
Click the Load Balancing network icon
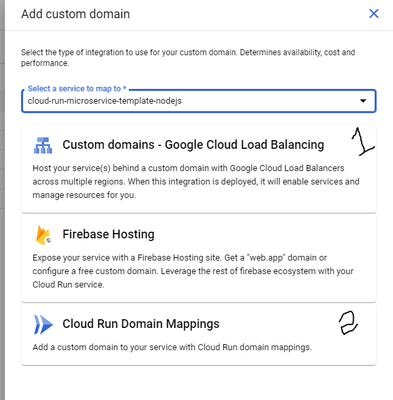(43, 145)
